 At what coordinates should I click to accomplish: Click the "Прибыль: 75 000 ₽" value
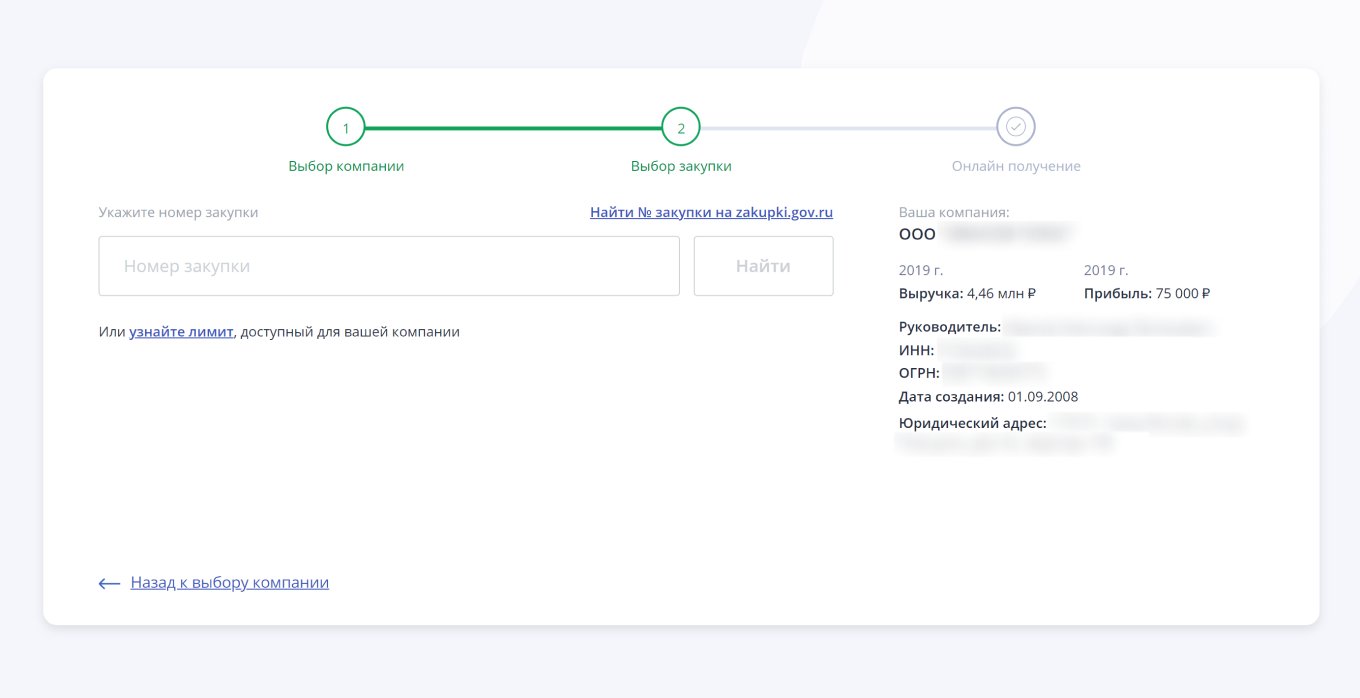click(x=1147, y=294)
